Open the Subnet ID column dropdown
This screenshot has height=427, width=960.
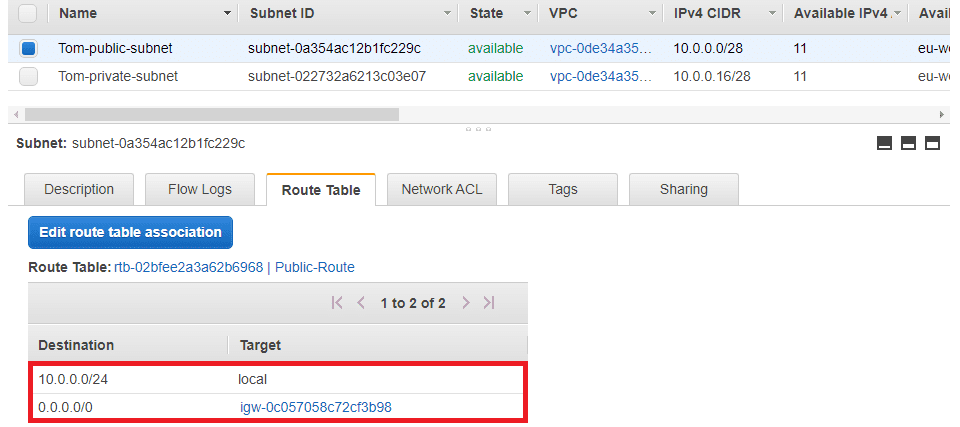click(447, 14)
